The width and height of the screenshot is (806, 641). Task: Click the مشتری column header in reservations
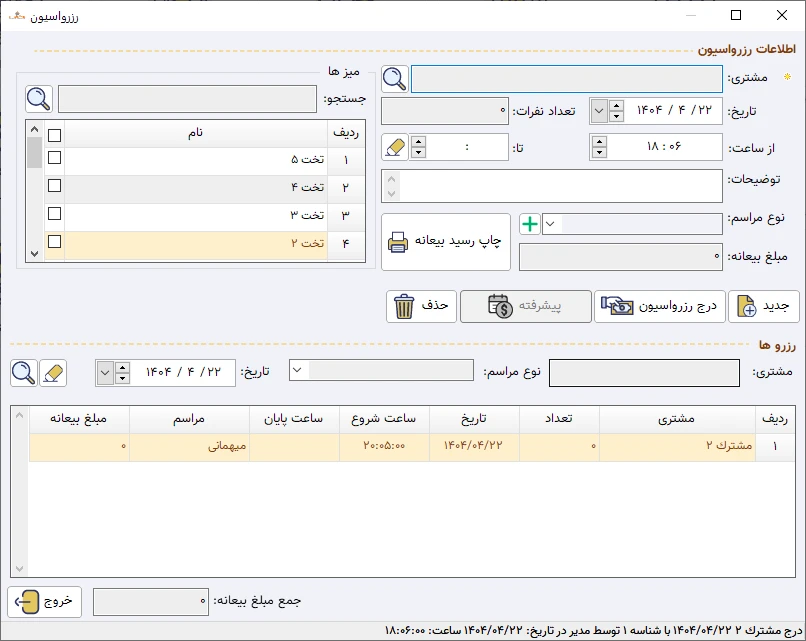click(676, 419)
